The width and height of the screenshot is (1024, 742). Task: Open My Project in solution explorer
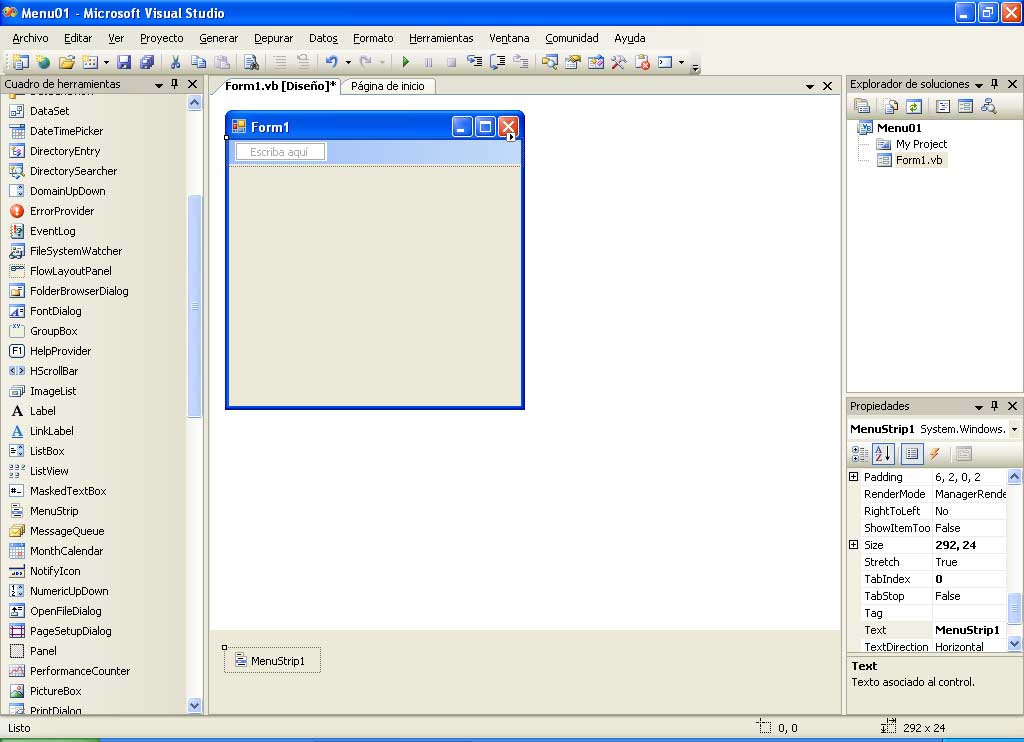(x=920, y=144)
